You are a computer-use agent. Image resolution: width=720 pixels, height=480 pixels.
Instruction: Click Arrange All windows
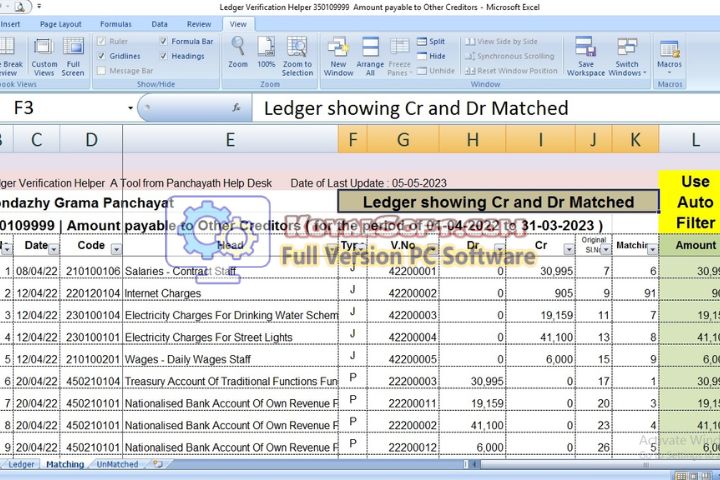coord(370,57)
